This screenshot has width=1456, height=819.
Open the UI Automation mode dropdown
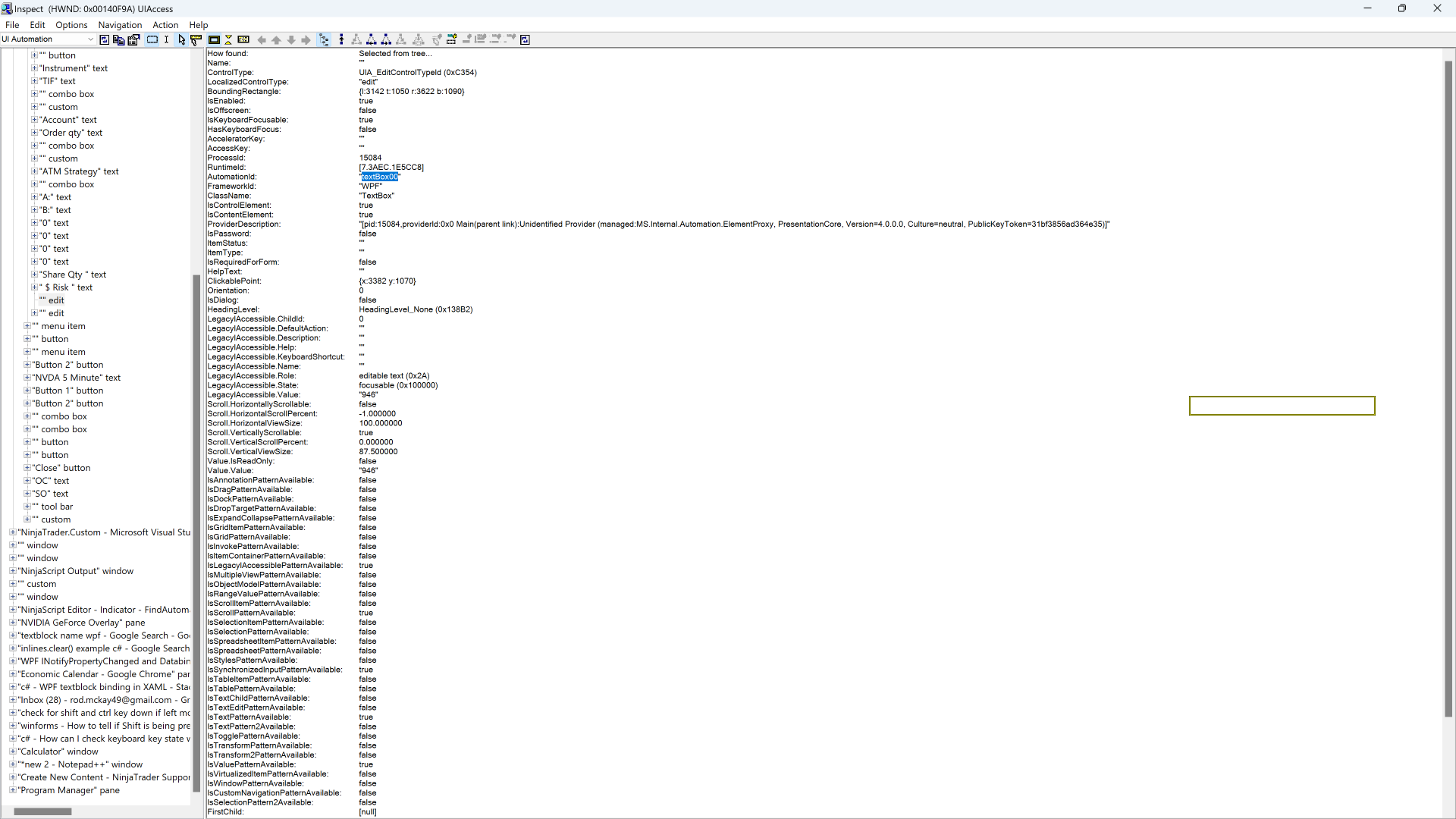90,39
